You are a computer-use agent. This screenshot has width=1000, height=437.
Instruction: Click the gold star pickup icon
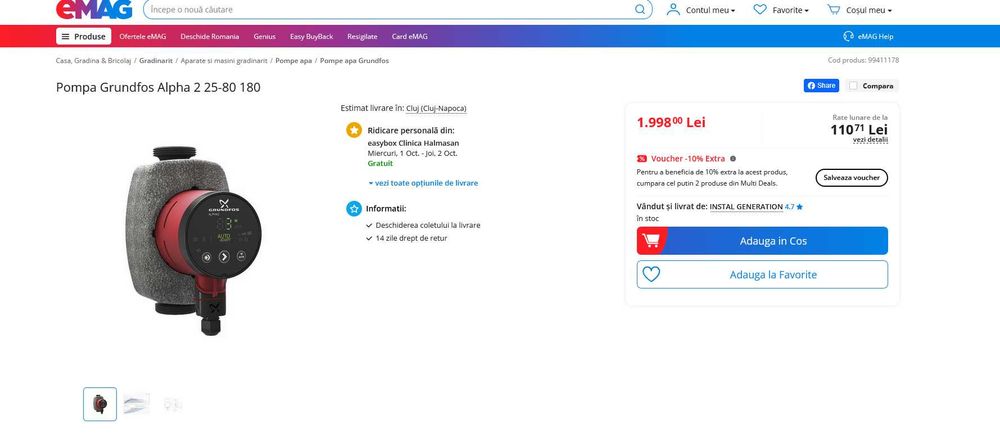coord(354,130)
